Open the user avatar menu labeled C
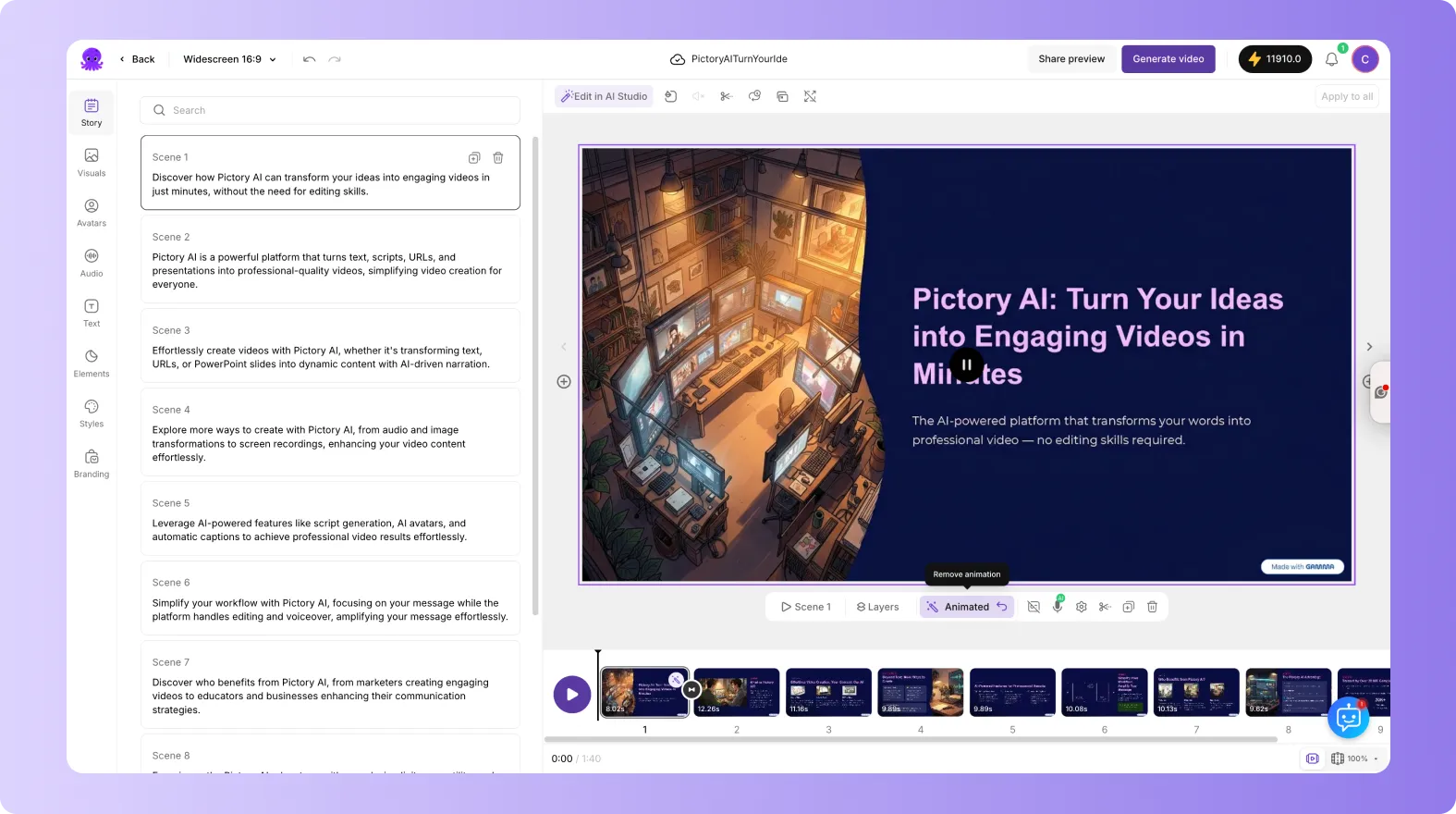Viewport: 1456px width, 814px height. point(1364,59)
